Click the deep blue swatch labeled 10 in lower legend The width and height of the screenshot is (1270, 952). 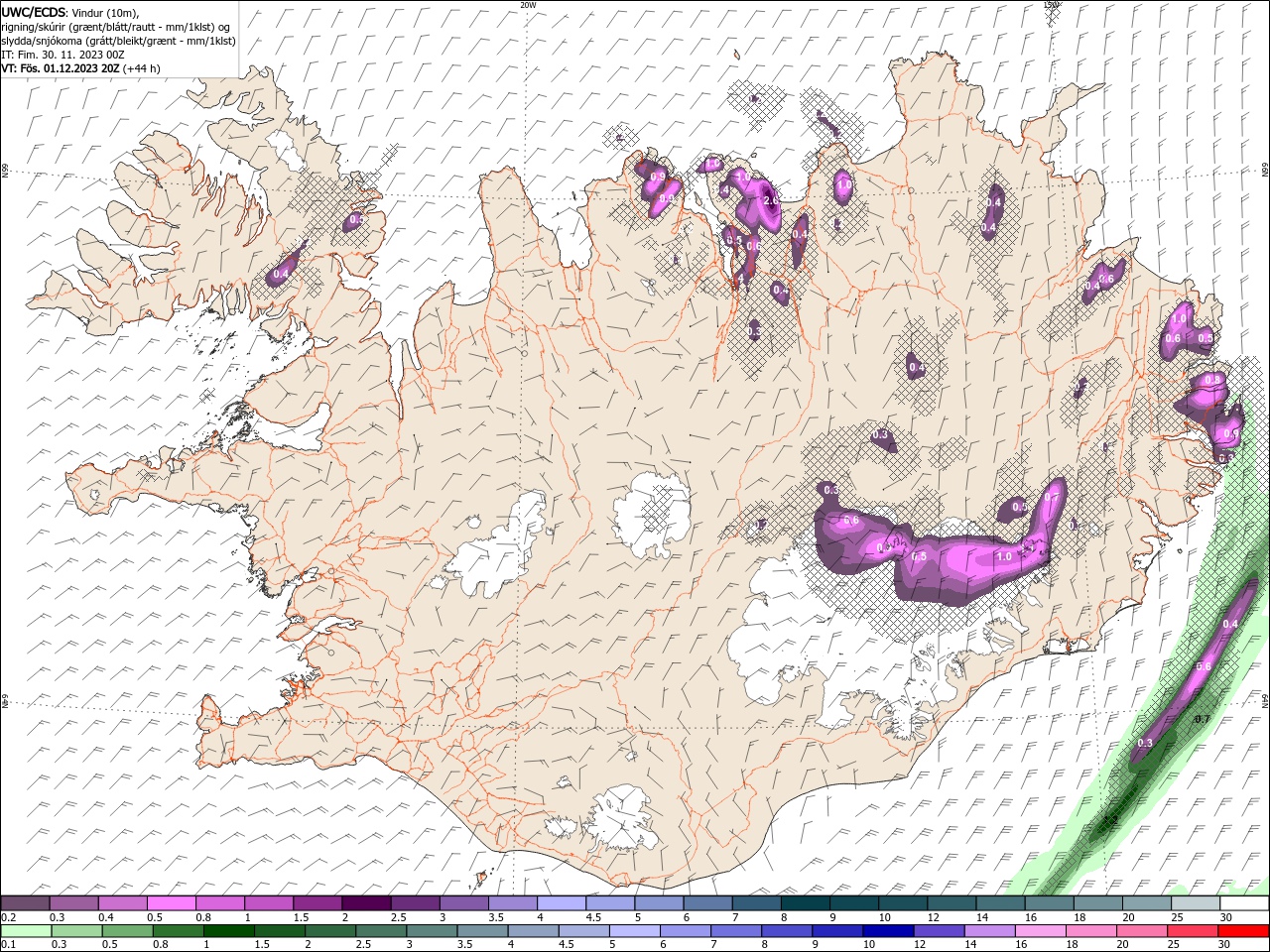click(x=888, y=930)
